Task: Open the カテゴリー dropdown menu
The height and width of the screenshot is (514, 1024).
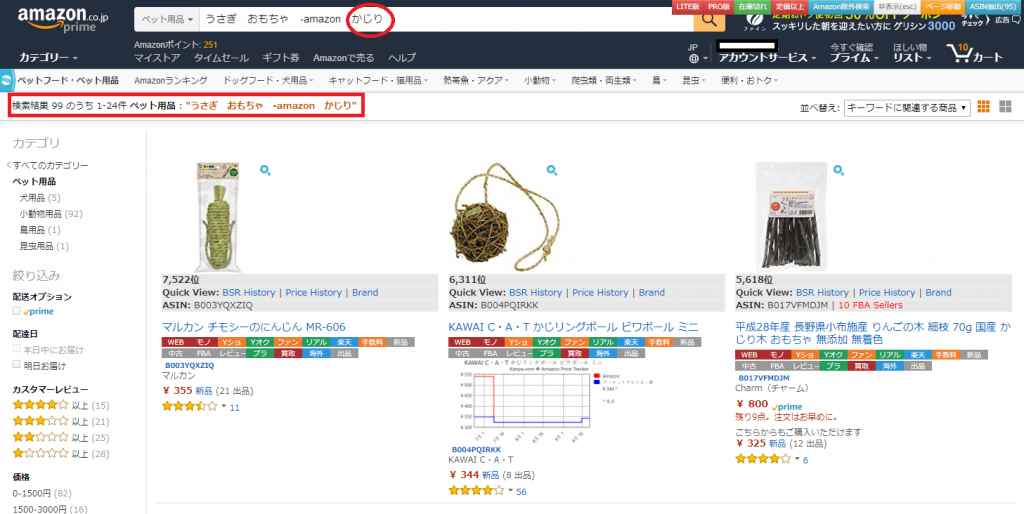Action: (48, 57)
